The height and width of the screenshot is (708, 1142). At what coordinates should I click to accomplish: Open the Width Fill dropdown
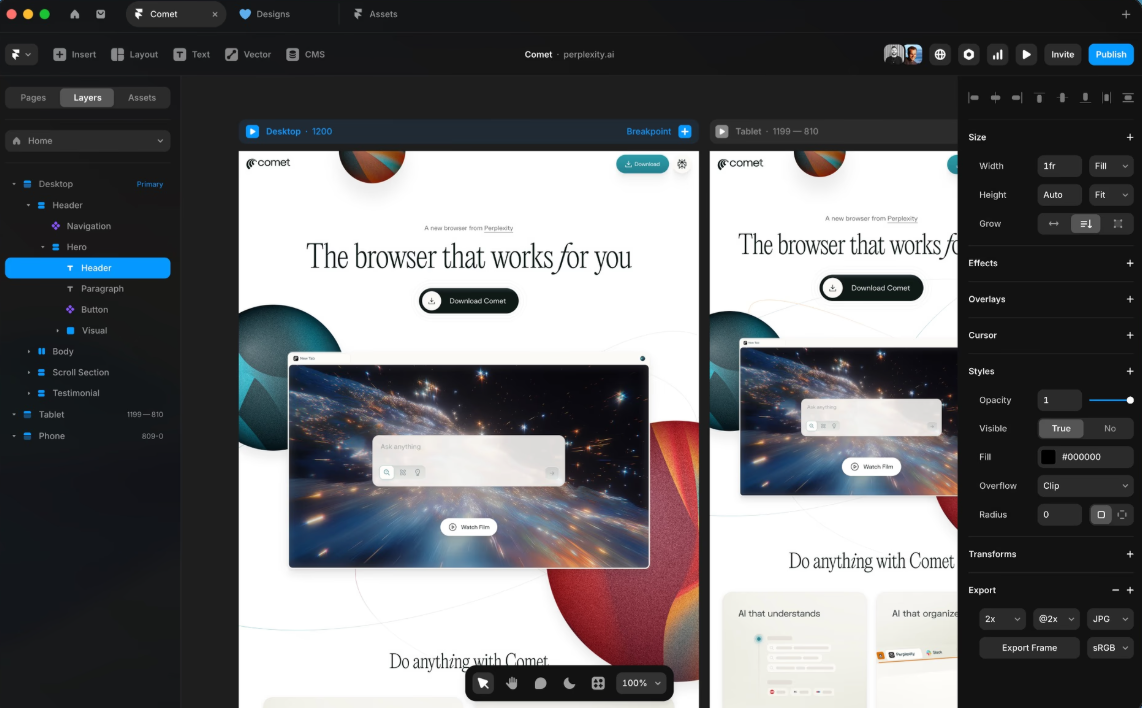[x=1110, y=166]
